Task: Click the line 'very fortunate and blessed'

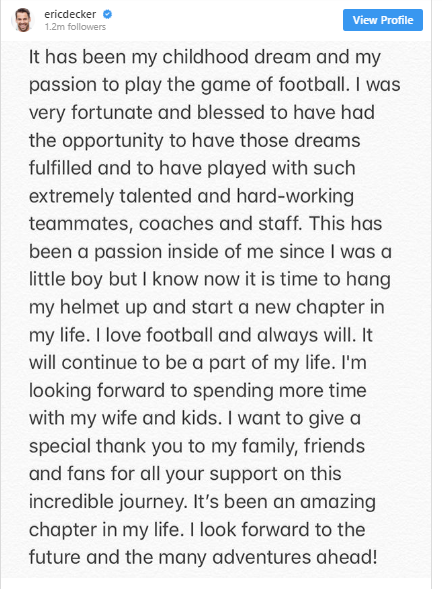Action: click(202, 113)
